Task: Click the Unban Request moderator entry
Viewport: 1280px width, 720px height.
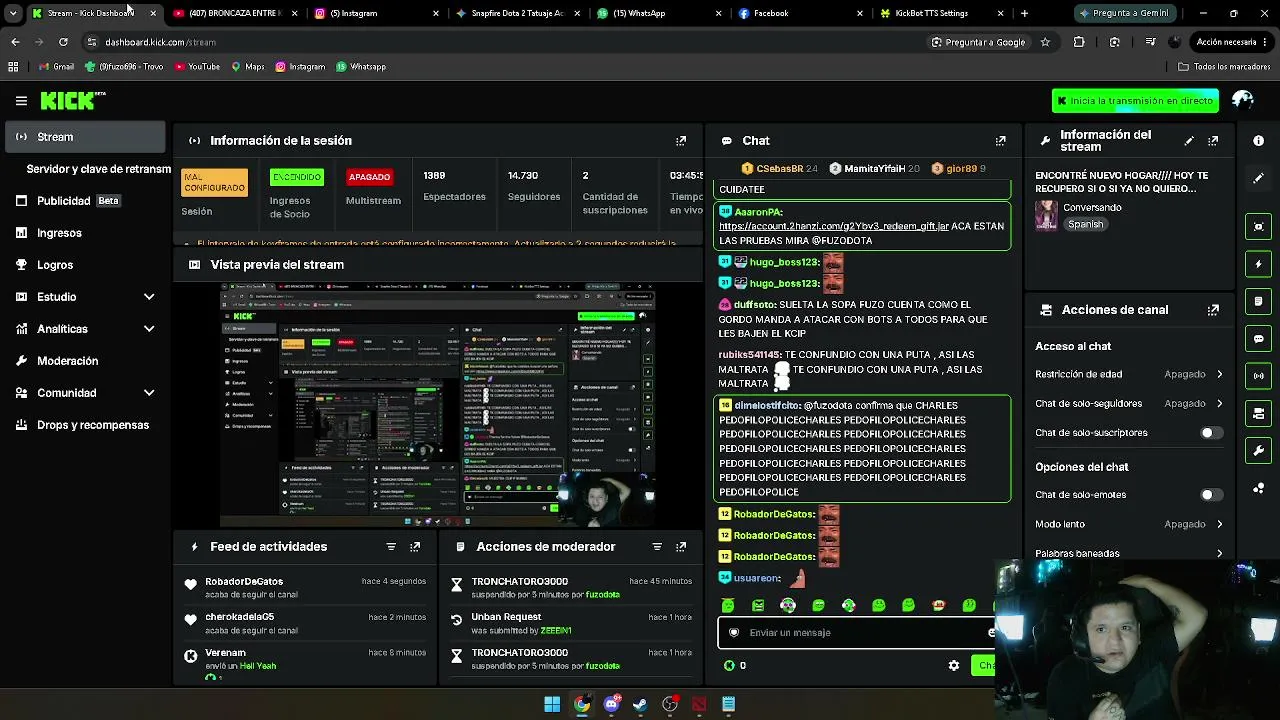Action: [570, 623]
